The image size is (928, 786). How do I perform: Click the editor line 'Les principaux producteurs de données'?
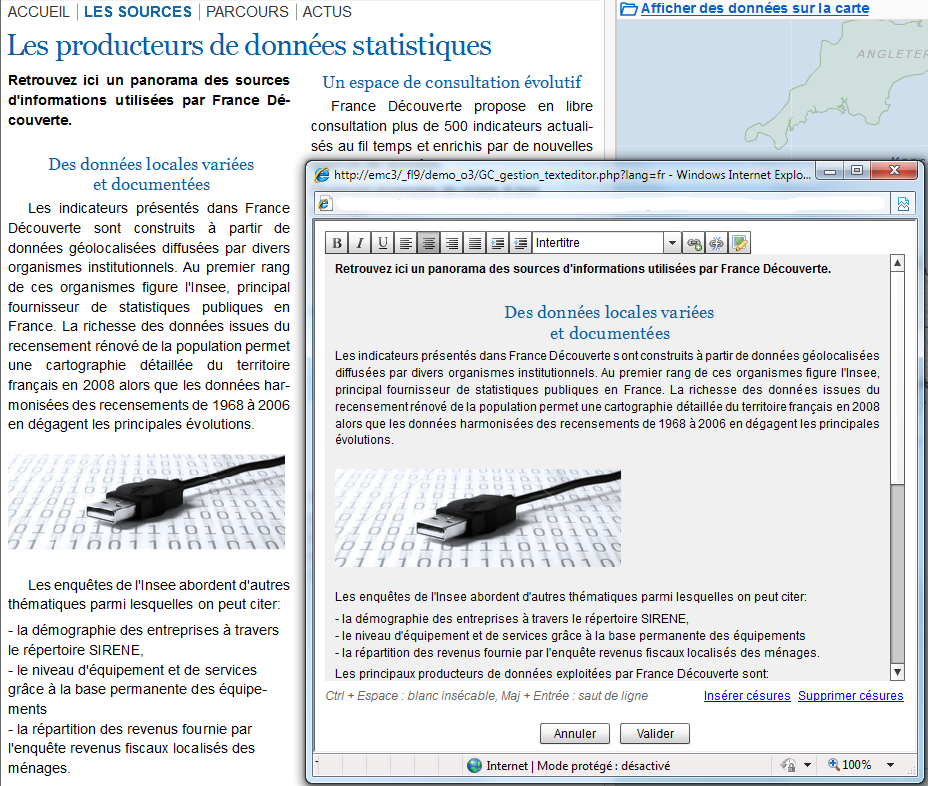pyautogui.click(x=552, y=673)
